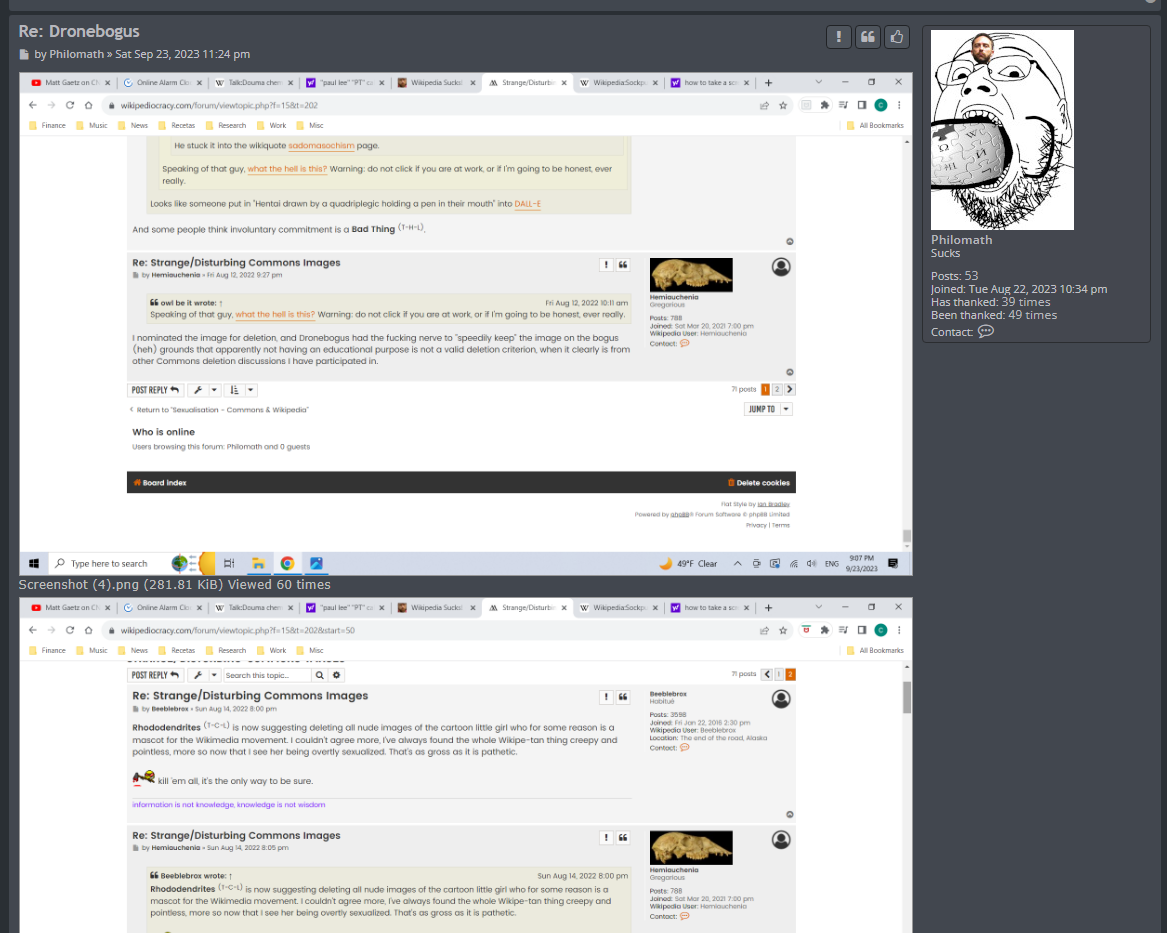In the first screenshot, select the 'Online Alarm Clo' tab
The height and width of the screenshot is (933, 1167).
[163, 83]
